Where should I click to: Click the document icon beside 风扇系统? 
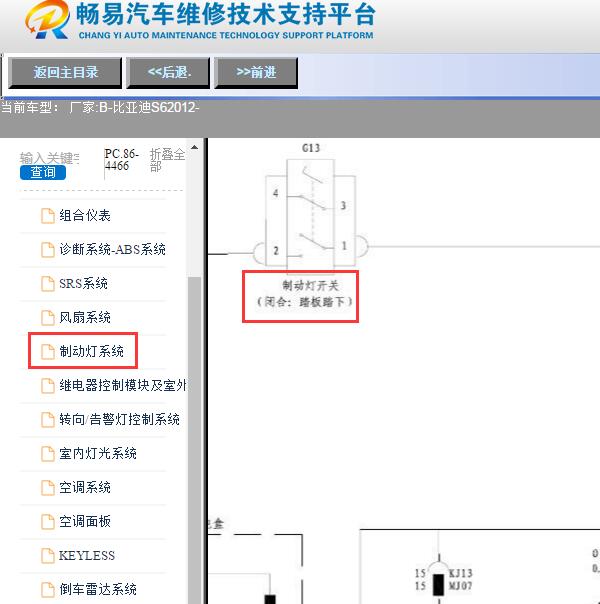point(48,318)
